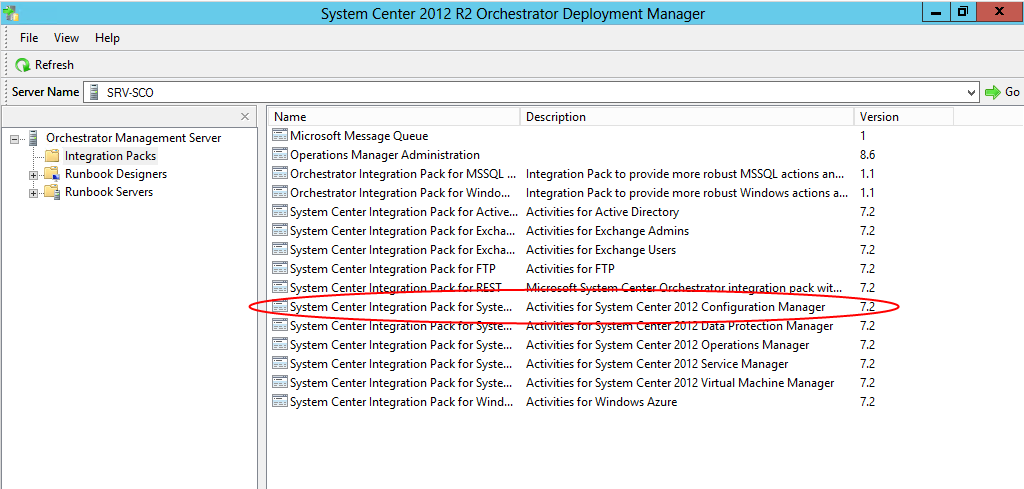Click the icon on the Windows Azure row
1024x489 pixels.
click(280, 402)
